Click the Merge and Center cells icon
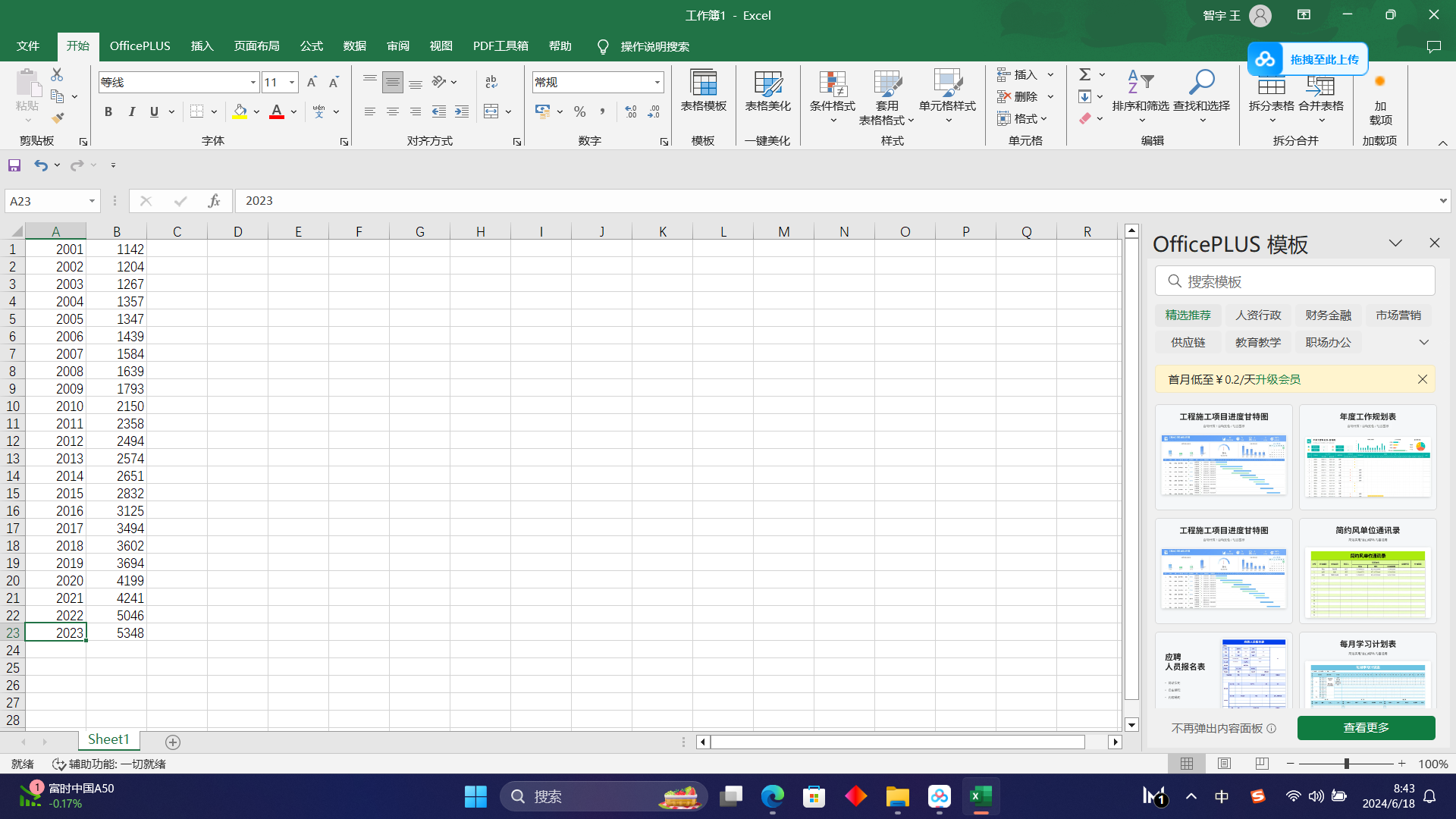 [491, 111]
